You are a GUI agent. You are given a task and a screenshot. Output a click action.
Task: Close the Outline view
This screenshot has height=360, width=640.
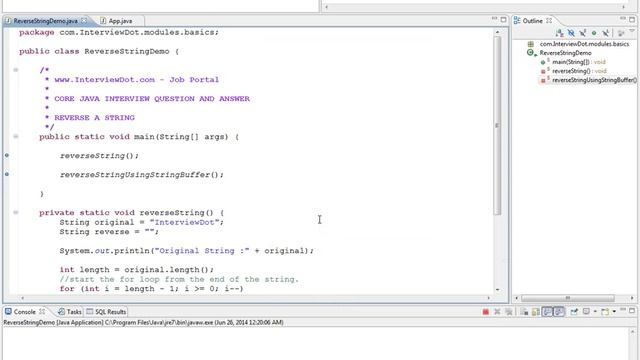click(x=549, y=20)
